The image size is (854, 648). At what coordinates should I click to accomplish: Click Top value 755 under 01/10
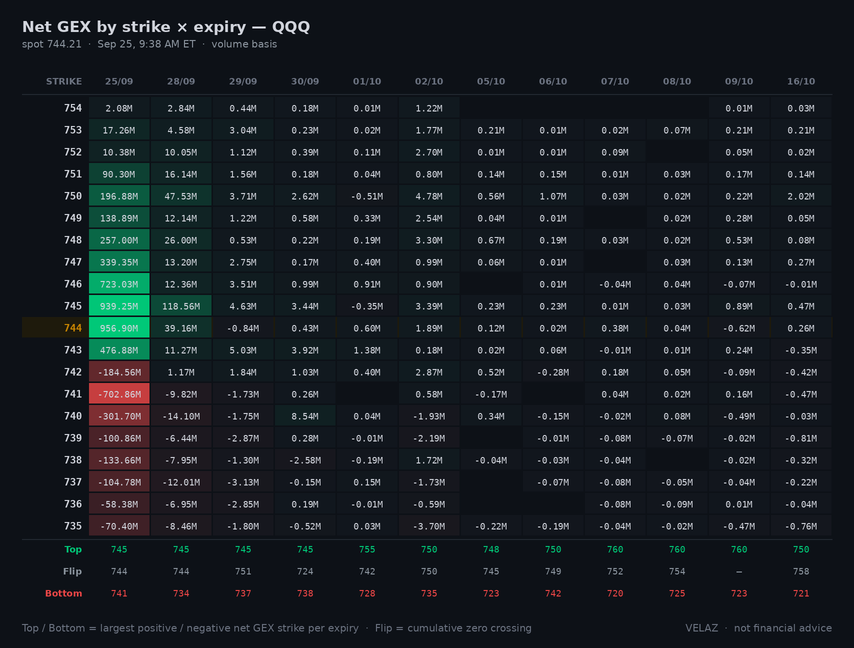coord(367,549)
